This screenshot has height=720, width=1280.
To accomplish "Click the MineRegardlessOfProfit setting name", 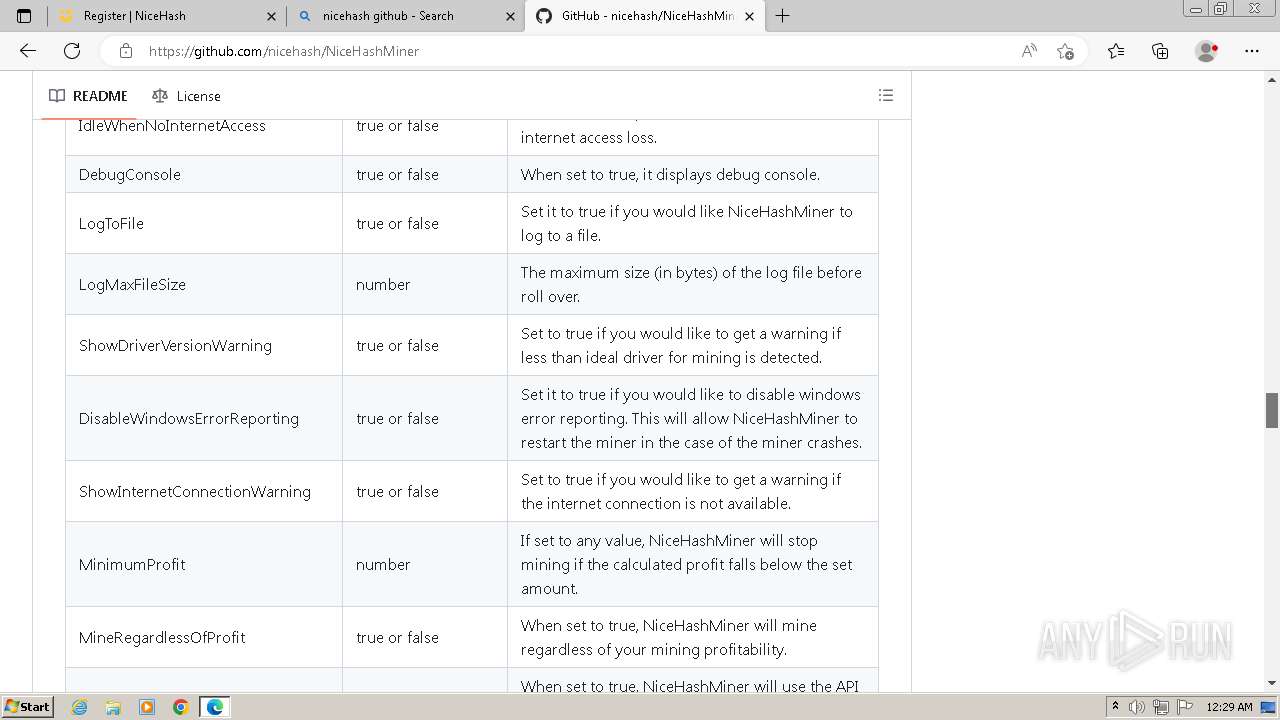I will click(162, 637).
